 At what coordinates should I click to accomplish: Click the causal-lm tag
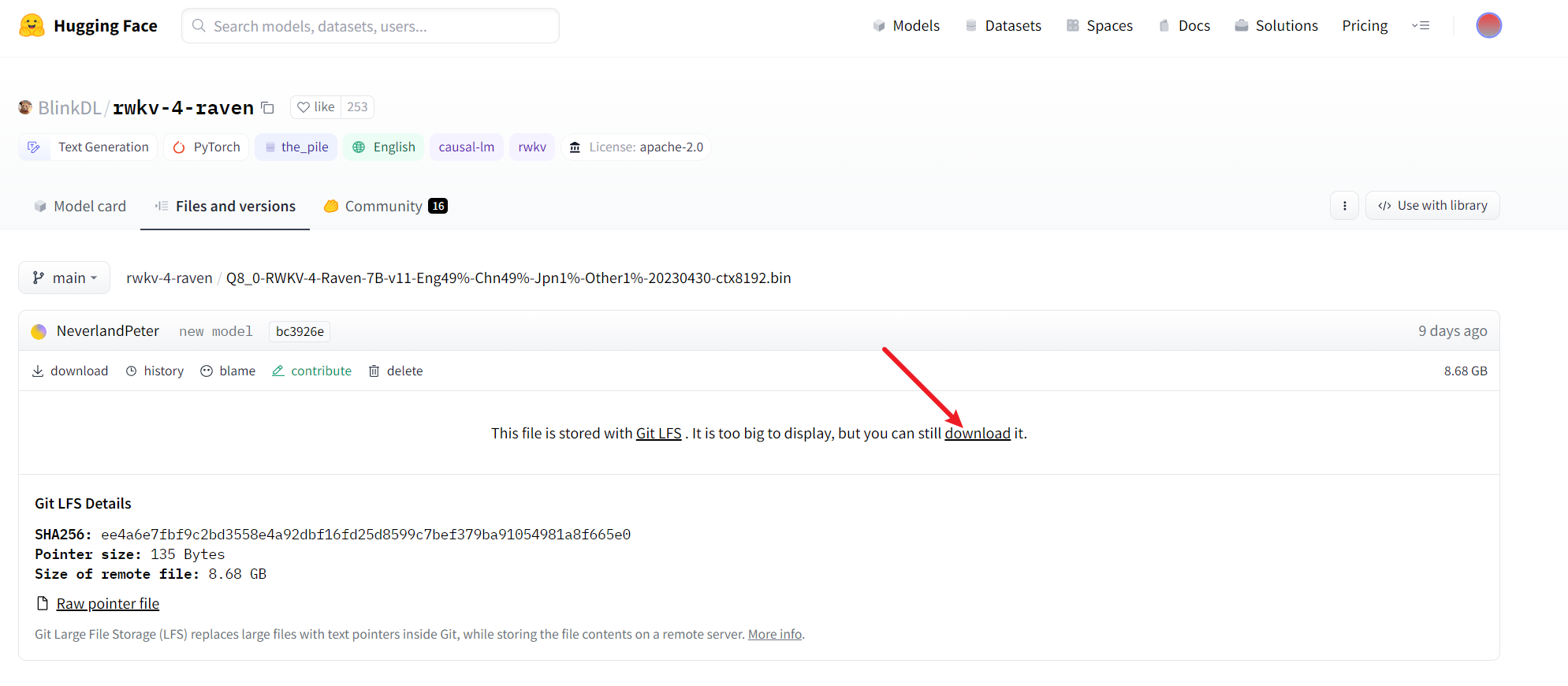[x=467, y=147]
